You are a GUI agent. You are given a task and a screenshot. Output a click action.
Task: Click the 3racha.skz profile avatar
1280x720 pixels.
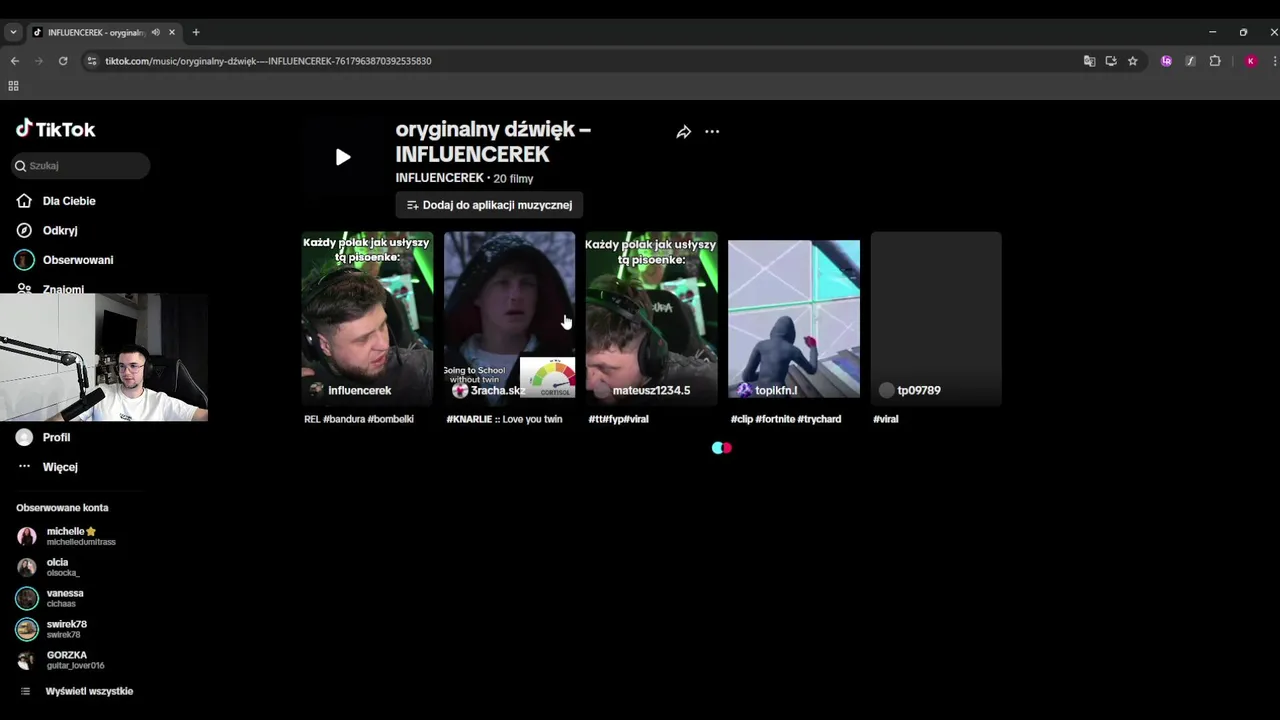point(460,390)
